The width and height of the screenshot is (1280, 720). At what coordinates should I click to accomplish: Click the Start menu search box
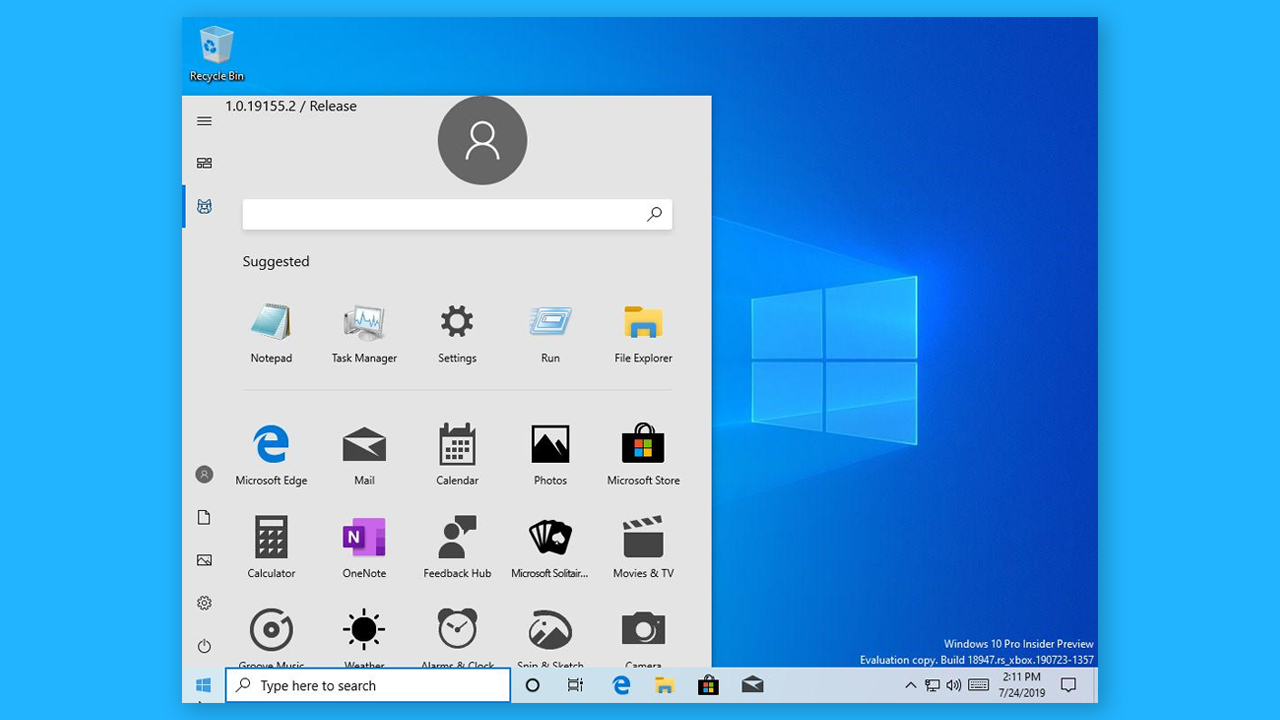457,214
